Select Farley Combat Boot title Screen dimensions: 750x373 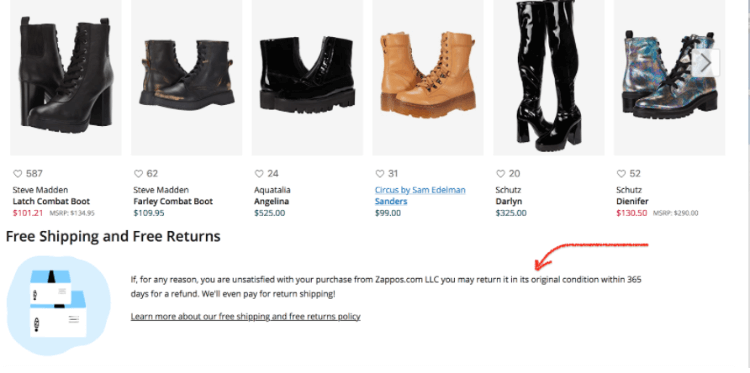(x=173, y=201)
